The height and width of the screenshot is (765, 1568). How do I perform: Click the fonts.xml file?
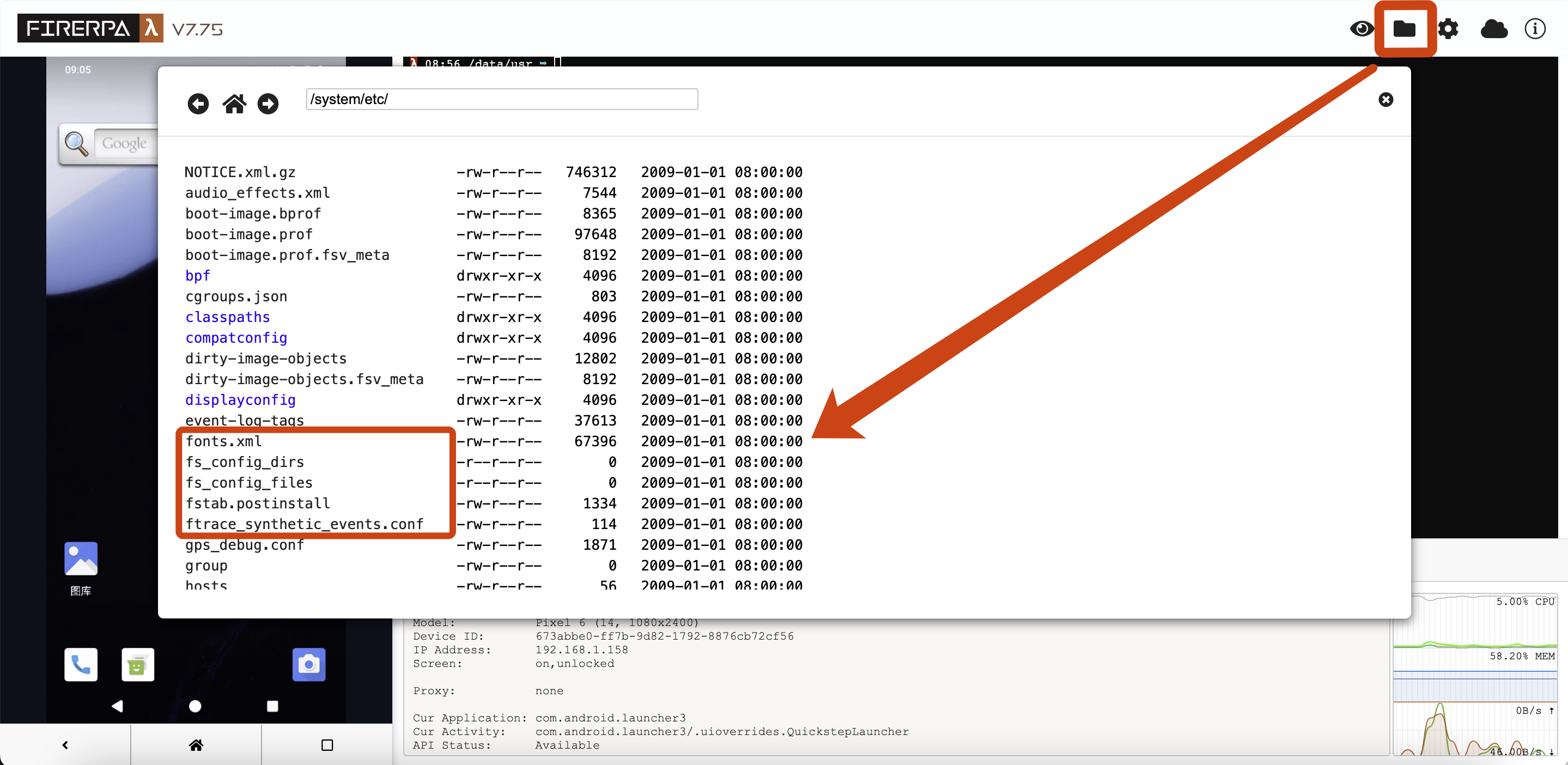tap(223, 441)
